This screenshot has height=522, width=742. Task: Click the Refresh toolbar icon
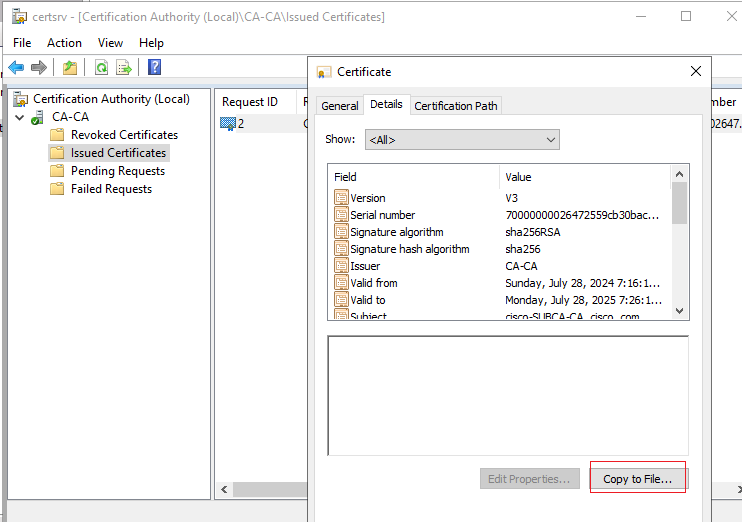pos(101,68)
